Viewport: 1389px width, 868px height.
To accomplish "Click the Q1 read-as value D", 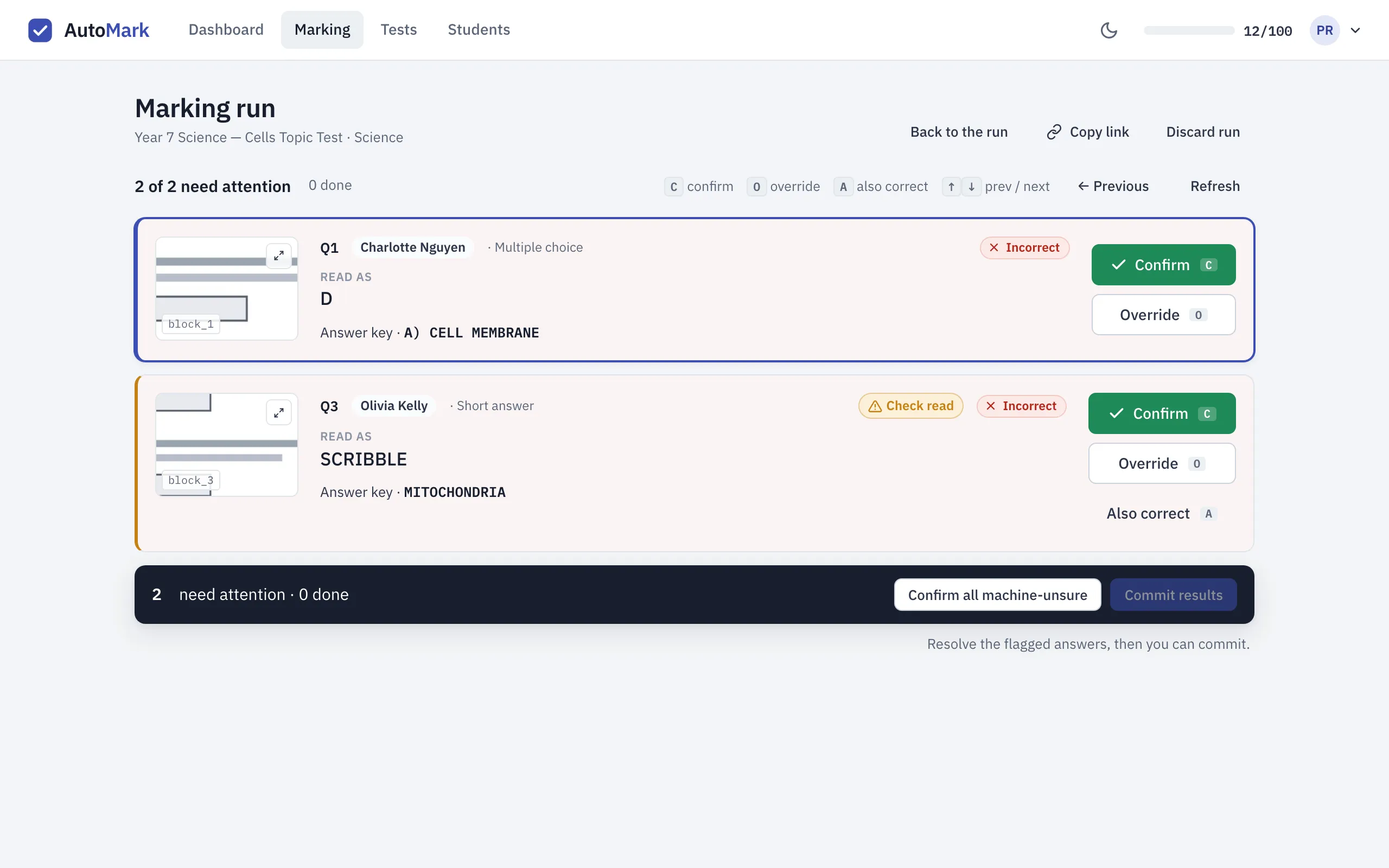I will point(326,298).
